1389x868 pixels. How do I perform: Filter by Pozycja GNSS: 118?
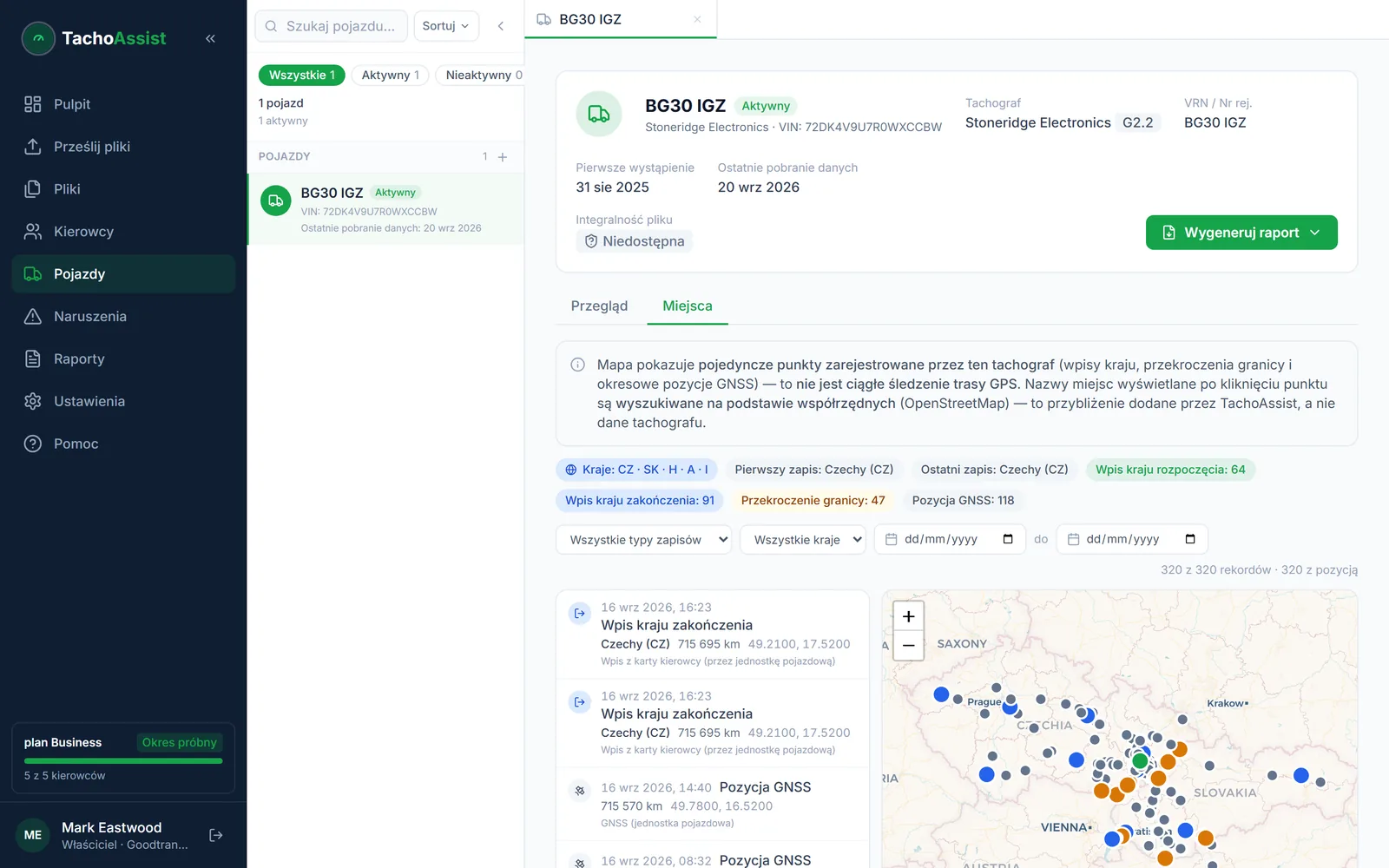click(x=963, y=501)
